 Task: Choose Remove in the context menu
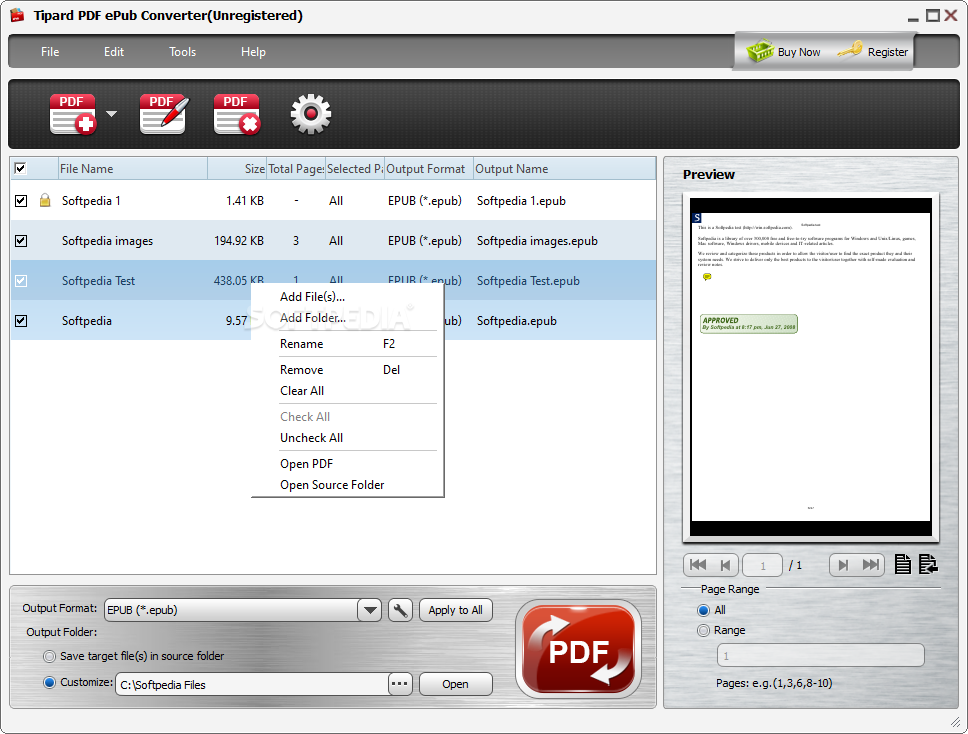(x=348, y=370)
